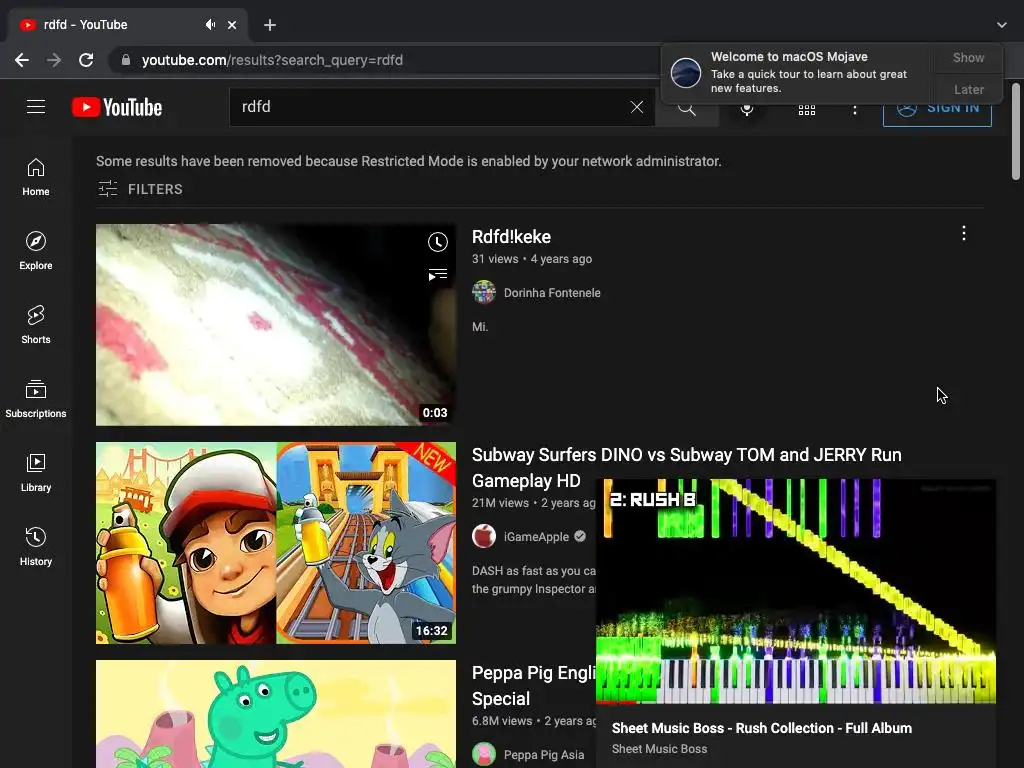This screenshot has height=768, width=1024.
Task: Open the YouTube apps grid
Action: pyautogui.click(x=807, y=110)
